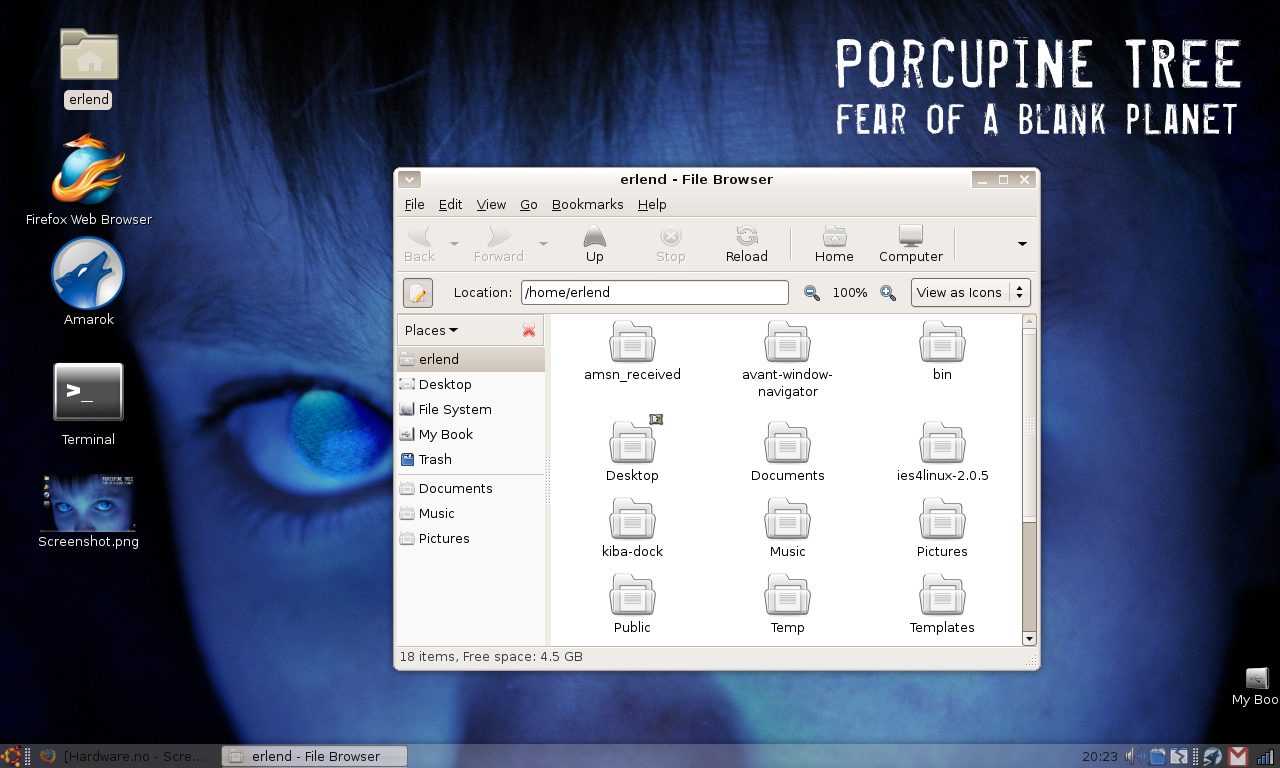Click the Stop toolbar button
Image resolution: width=1280 pixels, height=768 pixels.
click(671, 243)
